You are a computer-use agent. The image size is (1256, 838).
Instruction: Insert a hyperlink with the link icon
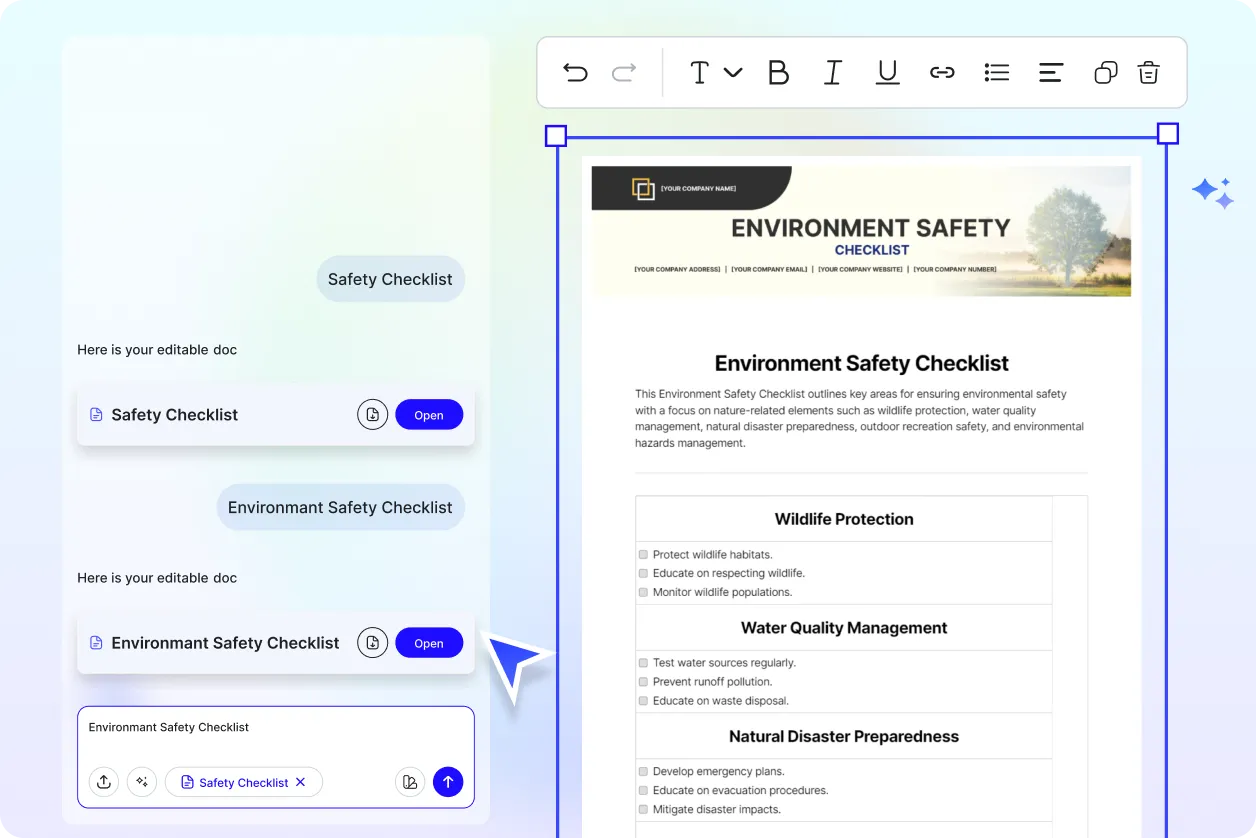[x=942, y=72]
